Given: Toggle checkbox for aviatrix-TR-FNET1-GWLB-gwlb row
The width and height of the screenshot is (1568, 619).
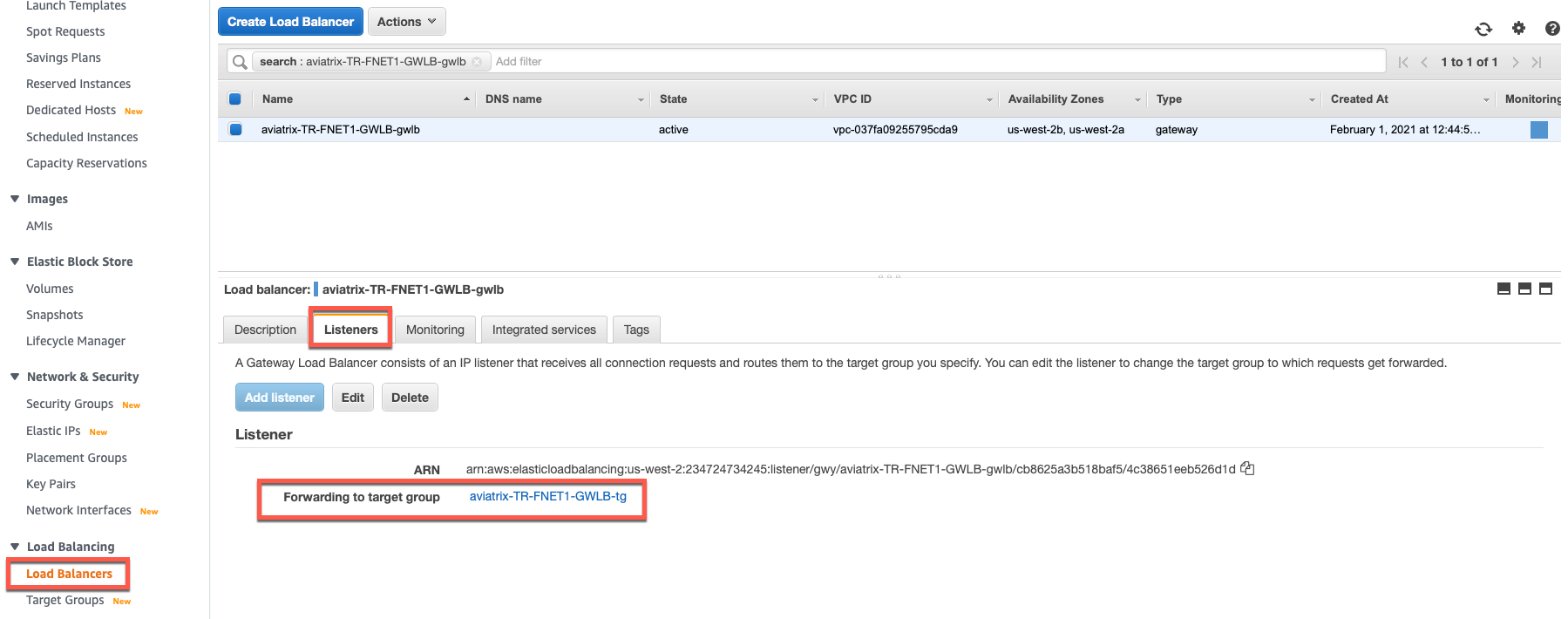Looking at the screenshot, I should point(235,129).
